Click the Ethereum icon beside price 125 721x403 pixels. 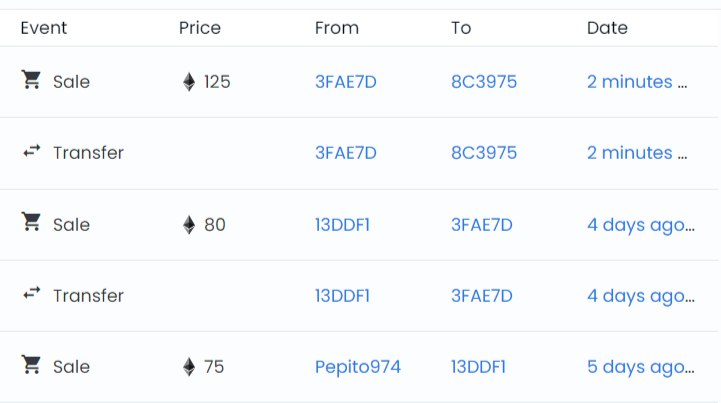pos(189,82)
